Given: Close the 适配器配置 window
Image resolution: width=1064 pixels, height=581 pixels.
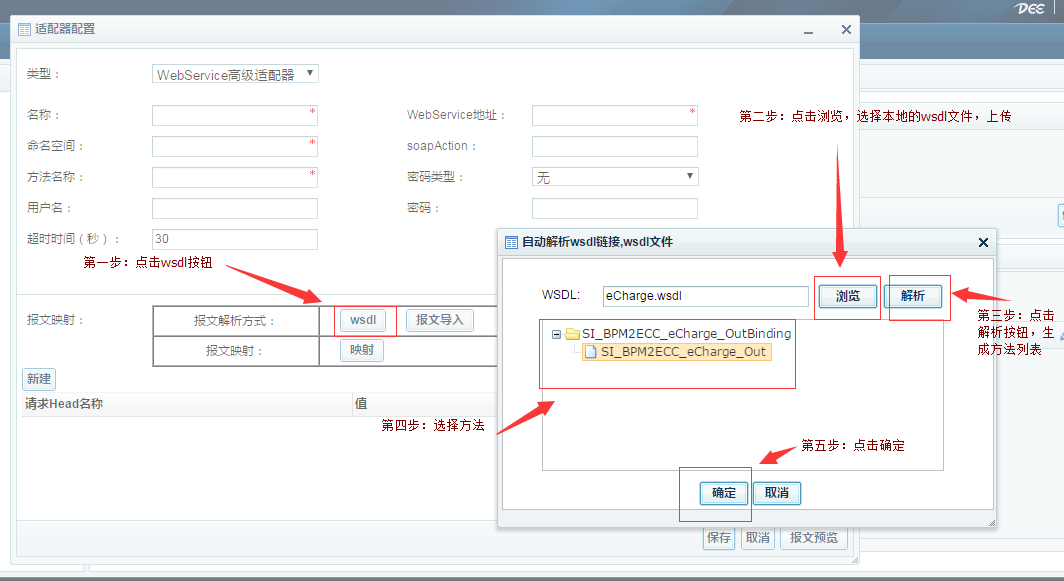Looking at the screenshot, I should tap(846, 29).
